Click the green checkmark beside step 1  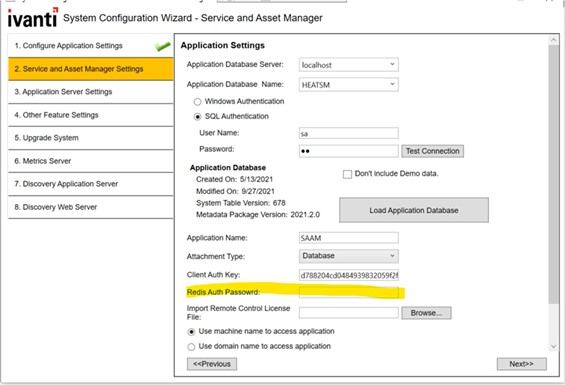tap(163, 46)
